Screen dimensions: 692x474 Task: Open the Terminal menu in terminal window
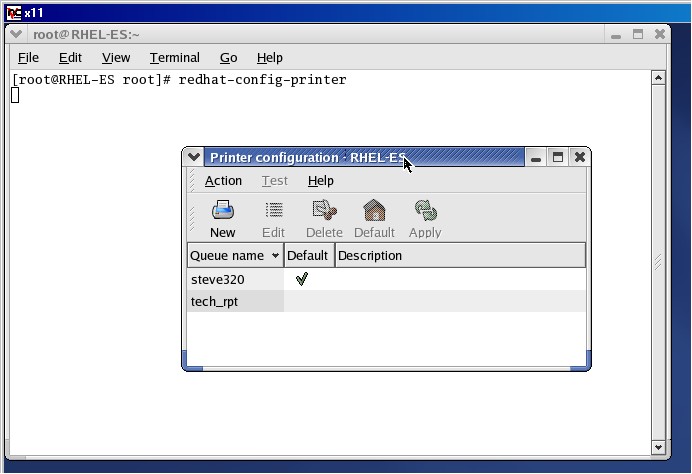[175, 58]
